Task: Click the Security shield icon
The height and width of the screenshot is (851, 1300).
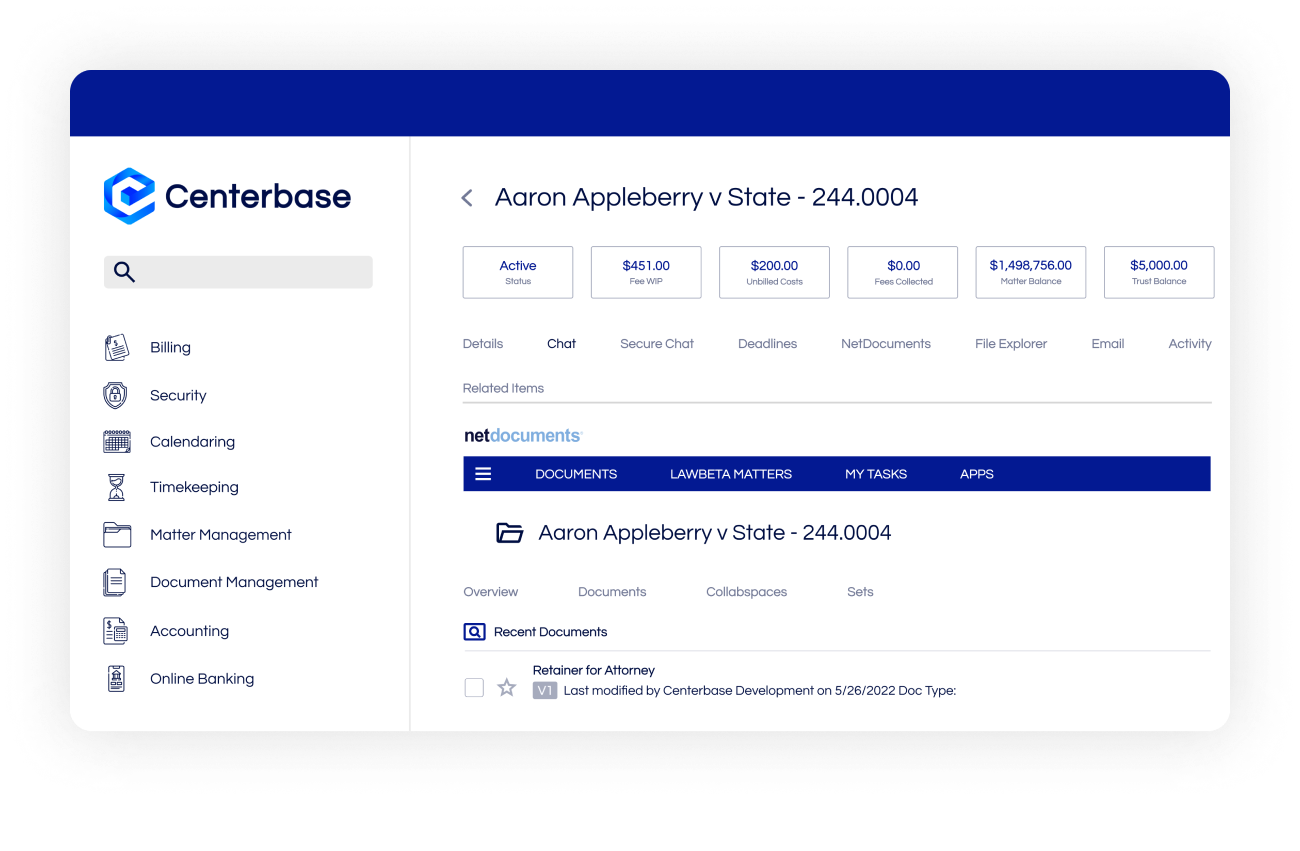Action: 116,395
